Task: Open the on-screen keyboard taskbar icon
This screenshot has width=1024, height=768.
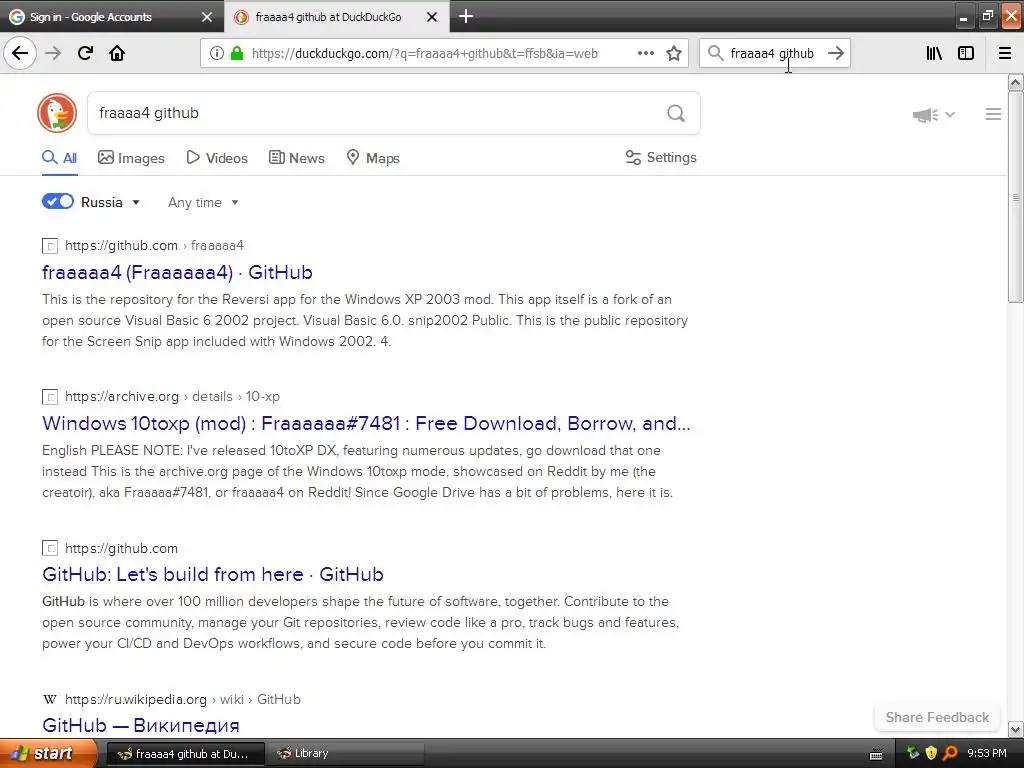Action: pos(876,754)
